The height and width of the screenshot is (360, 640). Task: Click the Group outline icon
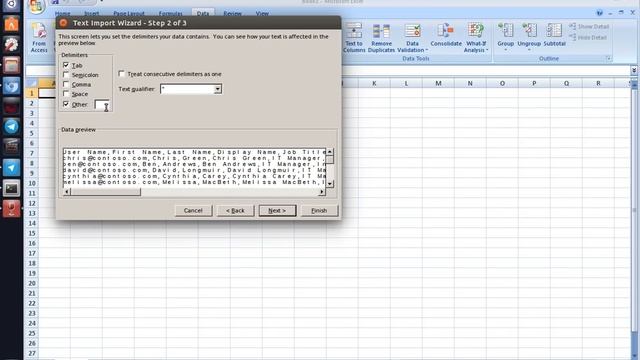point(505,37)
